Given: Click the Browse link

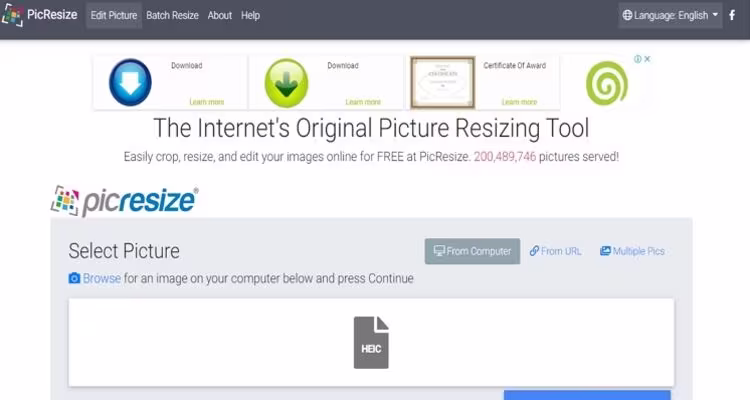Looking at the screenshot, I should 101,278.
